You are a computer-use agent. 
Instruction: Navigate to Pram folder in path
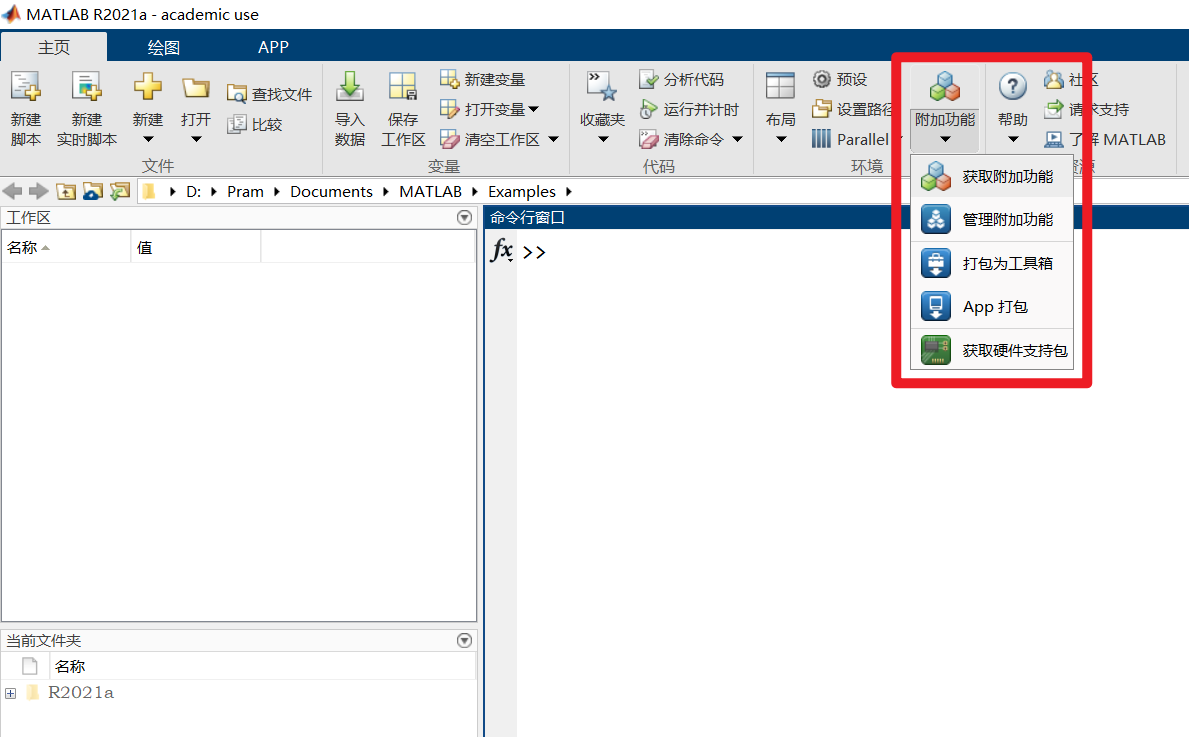tap(245, 192)
